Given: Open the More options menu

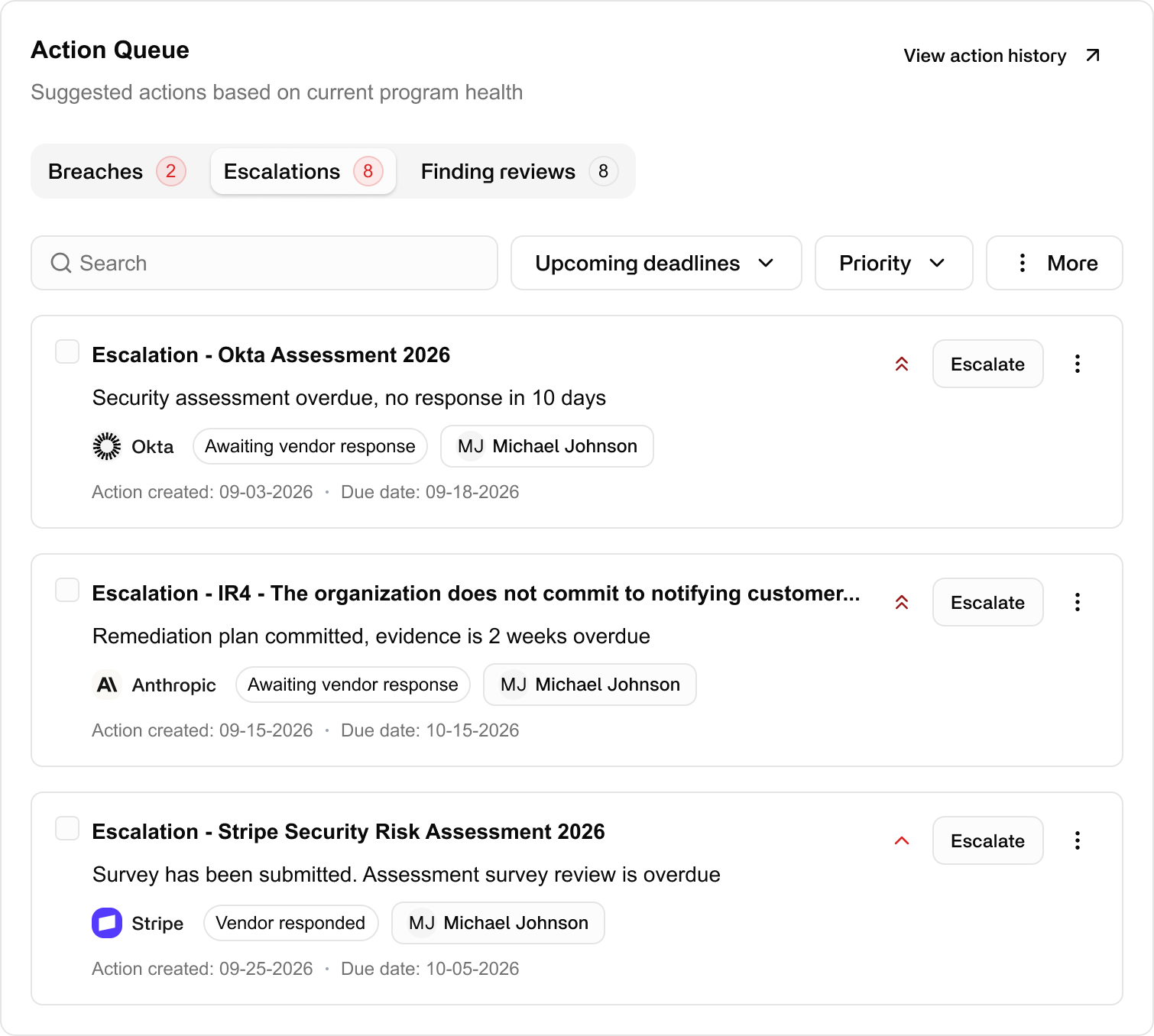Looking at the screenshot, I should pos(1054,263).
